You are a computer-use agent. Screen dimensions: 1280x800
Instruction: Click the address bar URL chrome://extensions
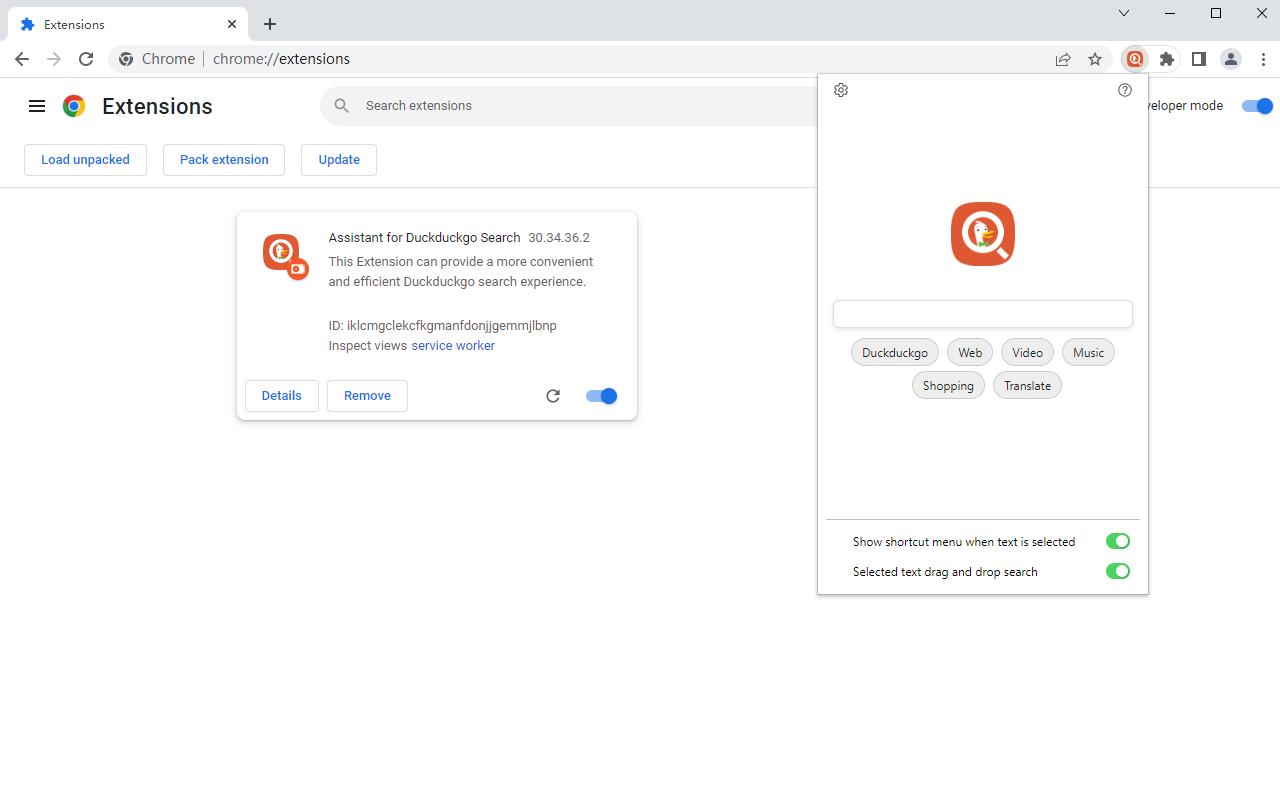[x=281, y=59]
